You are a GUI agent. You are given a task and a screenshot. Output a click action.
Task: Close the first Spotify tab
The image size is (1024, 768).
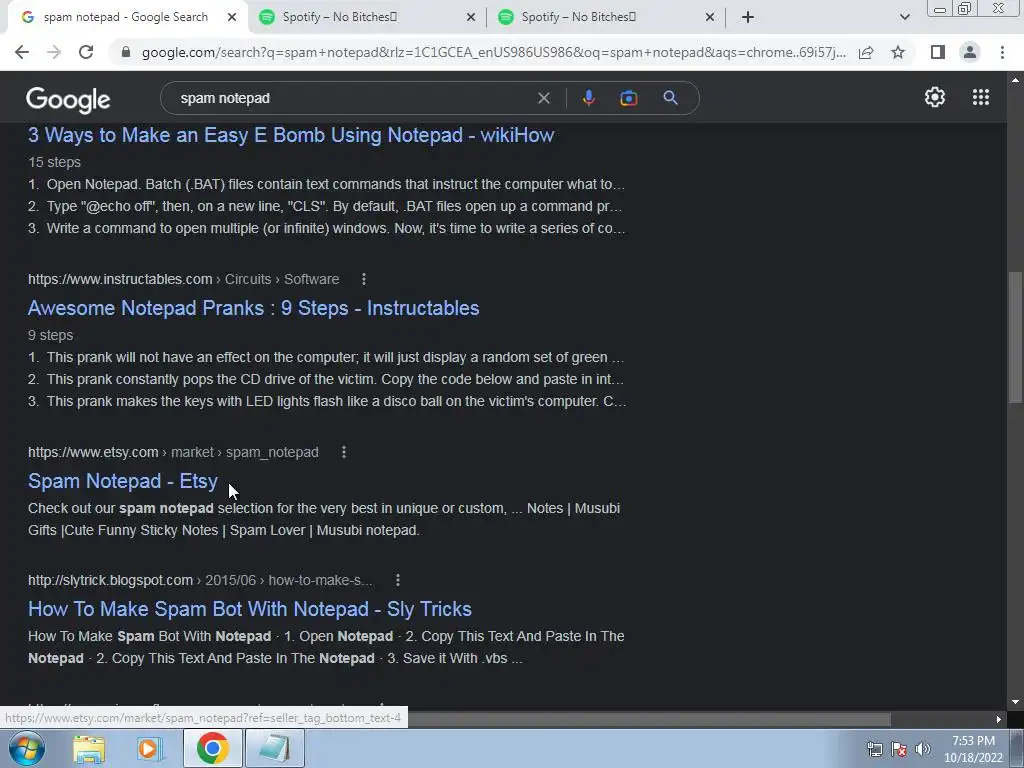point(471,17)
